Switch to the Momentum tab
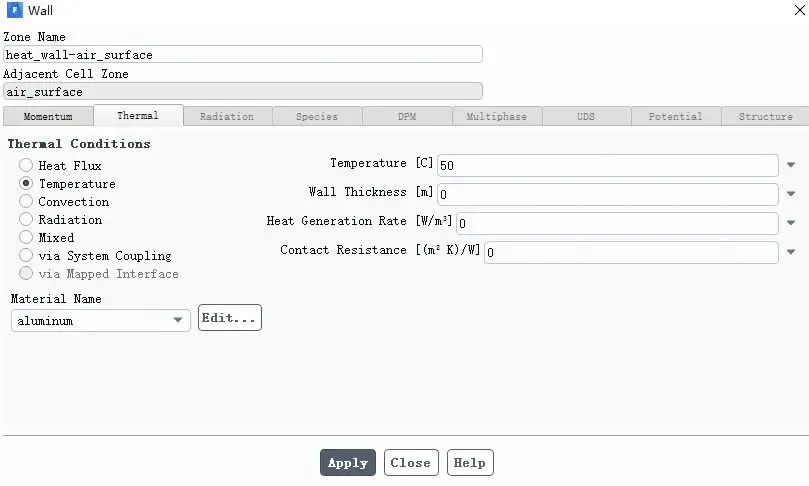809x486 pixels. tap(48, 117)
